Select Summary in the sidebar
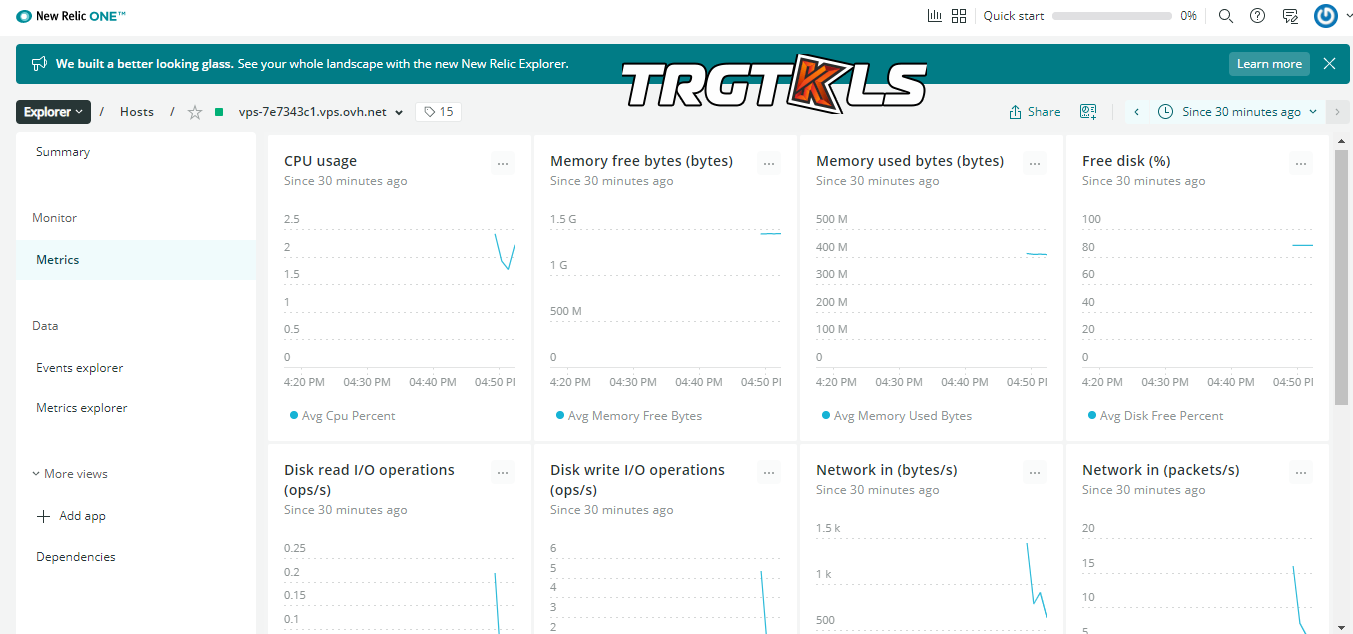 63,152
